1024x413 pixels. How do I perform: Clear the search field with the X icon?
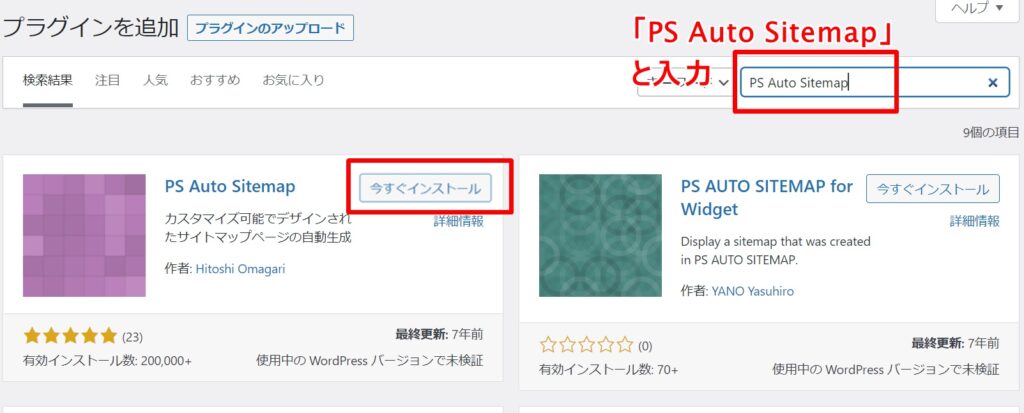coord(993,83)
